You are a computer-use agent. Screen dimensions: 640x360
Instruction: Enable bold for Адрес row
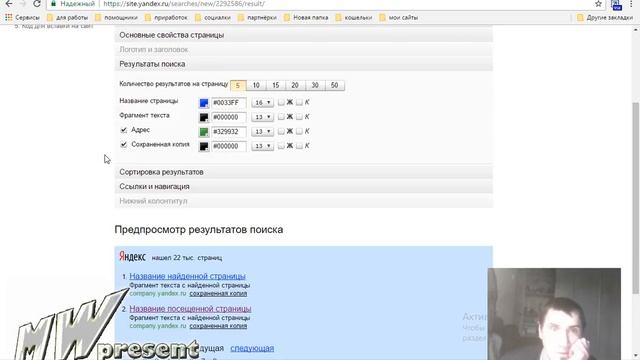tap(281, 131)
